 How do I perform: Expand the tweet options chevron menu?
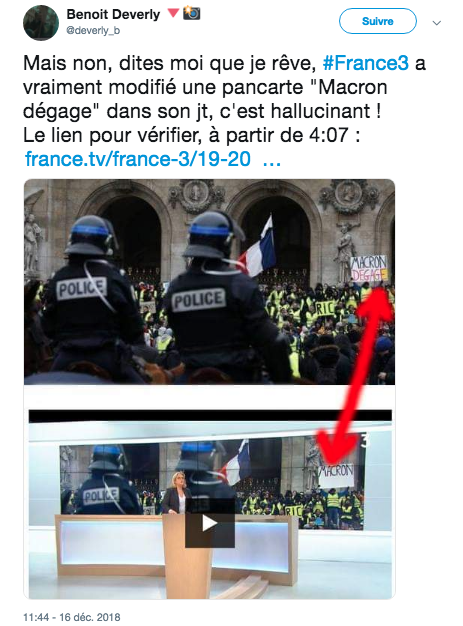click(x=437, y=23)
